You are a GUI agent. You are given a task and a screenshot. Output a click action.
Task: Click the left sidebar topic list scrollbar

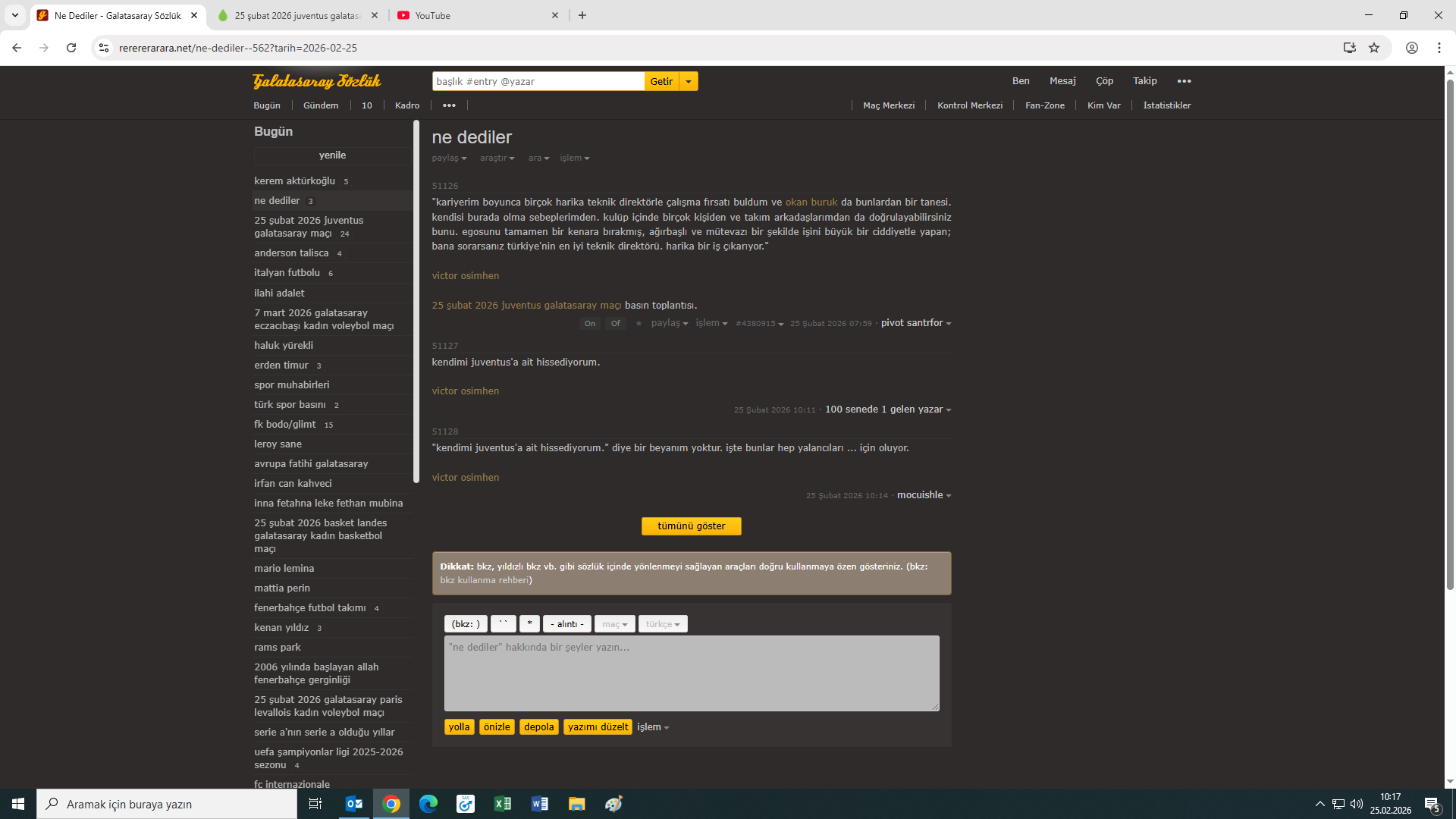tap(416, 303)
